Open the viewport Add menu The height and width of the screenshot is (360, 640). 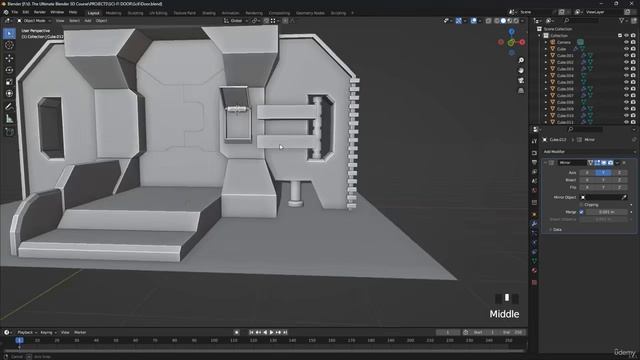pyautogui.click(x=88, y=20)
